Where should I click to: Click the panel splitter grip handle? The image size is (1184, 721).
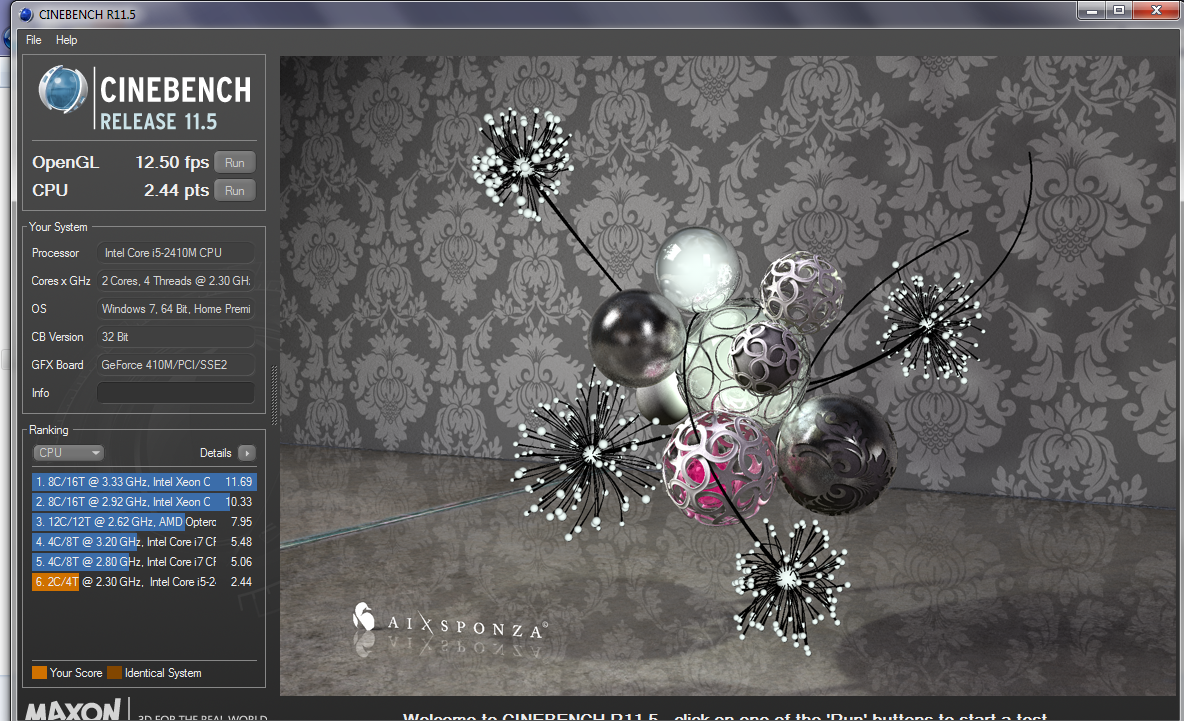[274, 395]
